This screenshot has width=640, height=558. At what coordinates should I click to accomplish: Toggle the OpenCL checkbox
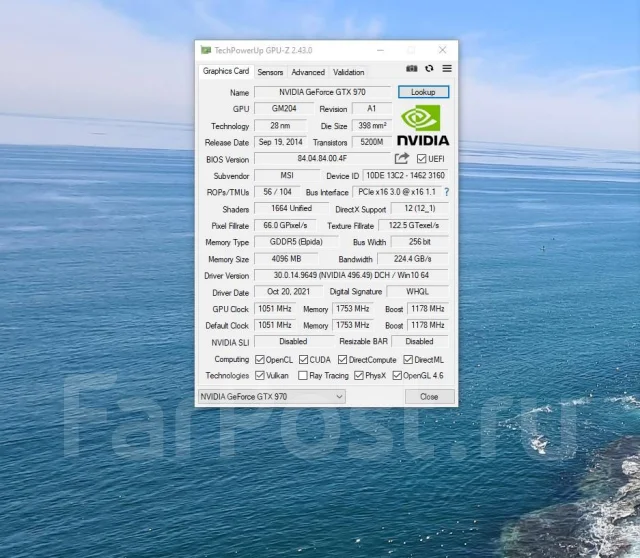click(260, 359)
